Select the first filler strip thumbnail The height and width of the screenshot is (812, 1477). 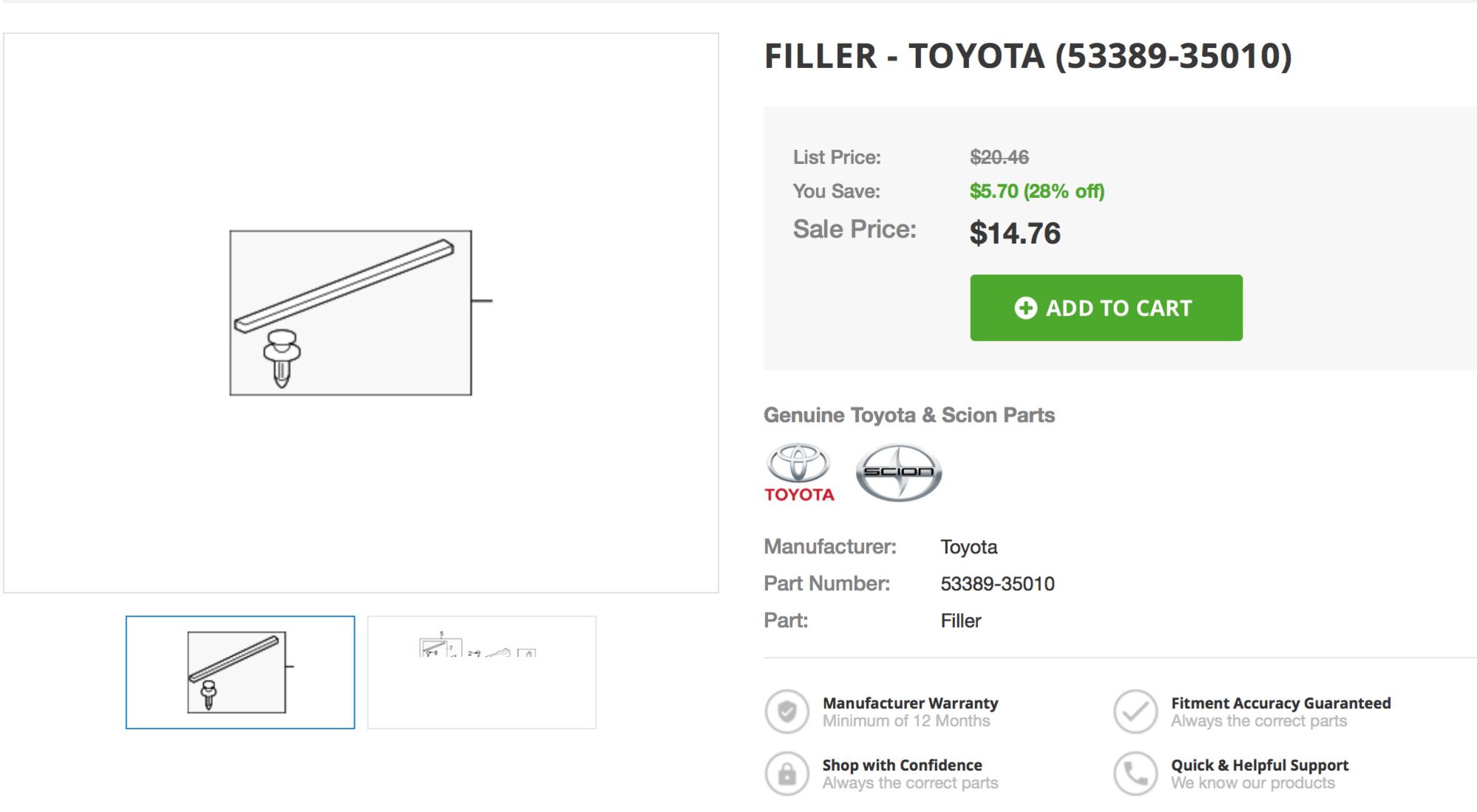(240, 672)
